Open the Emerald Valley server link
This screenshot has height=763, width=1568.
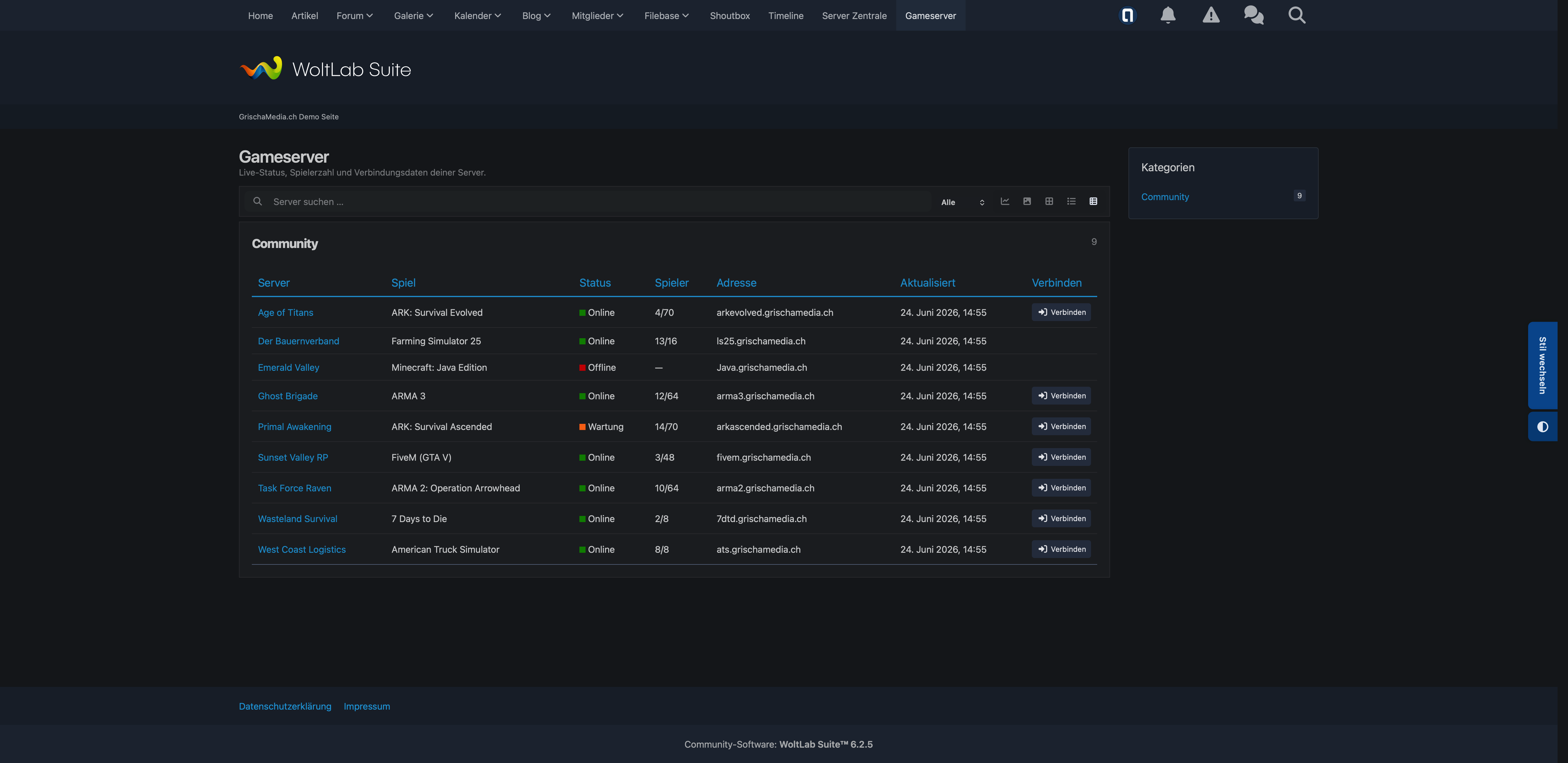[289, 367]
